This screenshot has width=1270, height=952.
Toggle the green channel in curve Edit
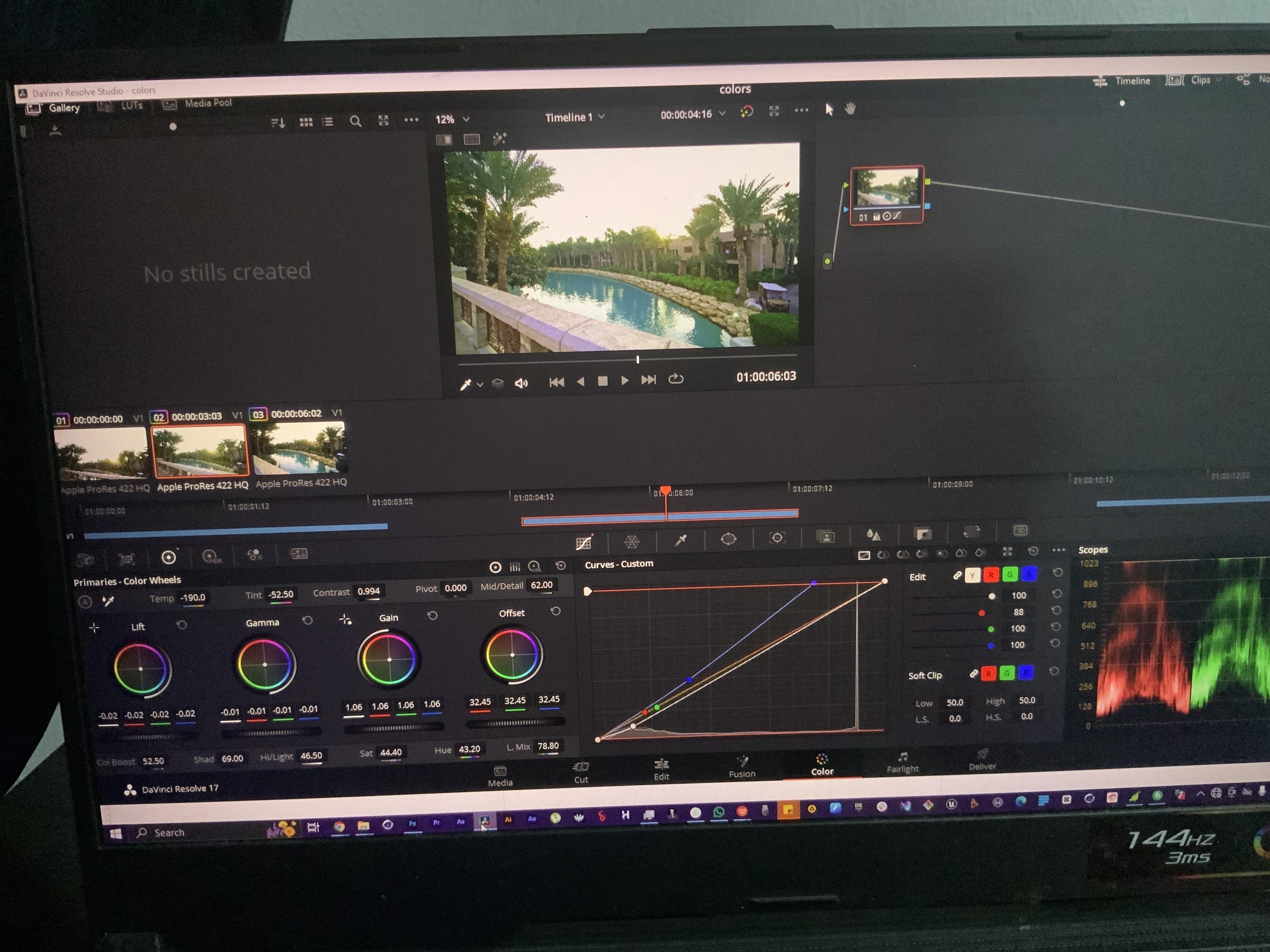pyautogui.click(x=1010, y=574)
